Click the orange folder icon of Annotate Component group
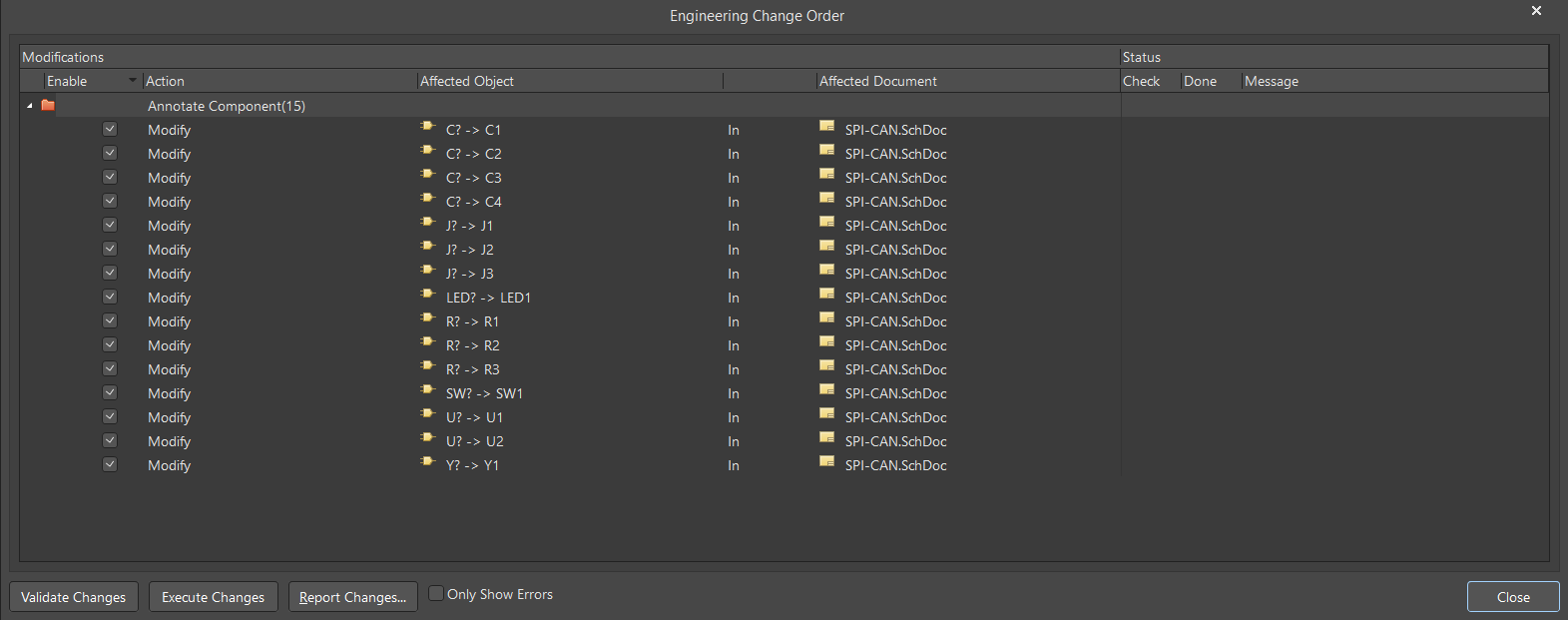 click(x=48, y=105)
